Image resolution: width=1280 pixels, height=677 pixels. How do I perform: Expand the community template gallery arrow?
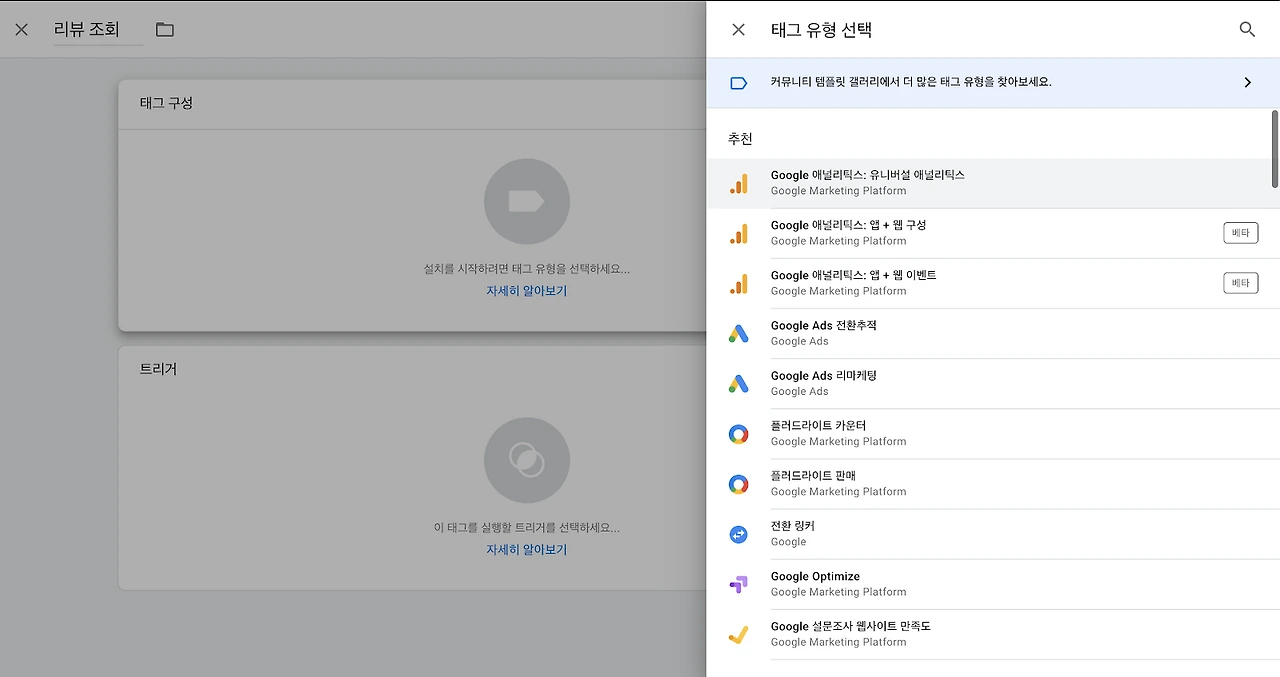(1247, 83)
